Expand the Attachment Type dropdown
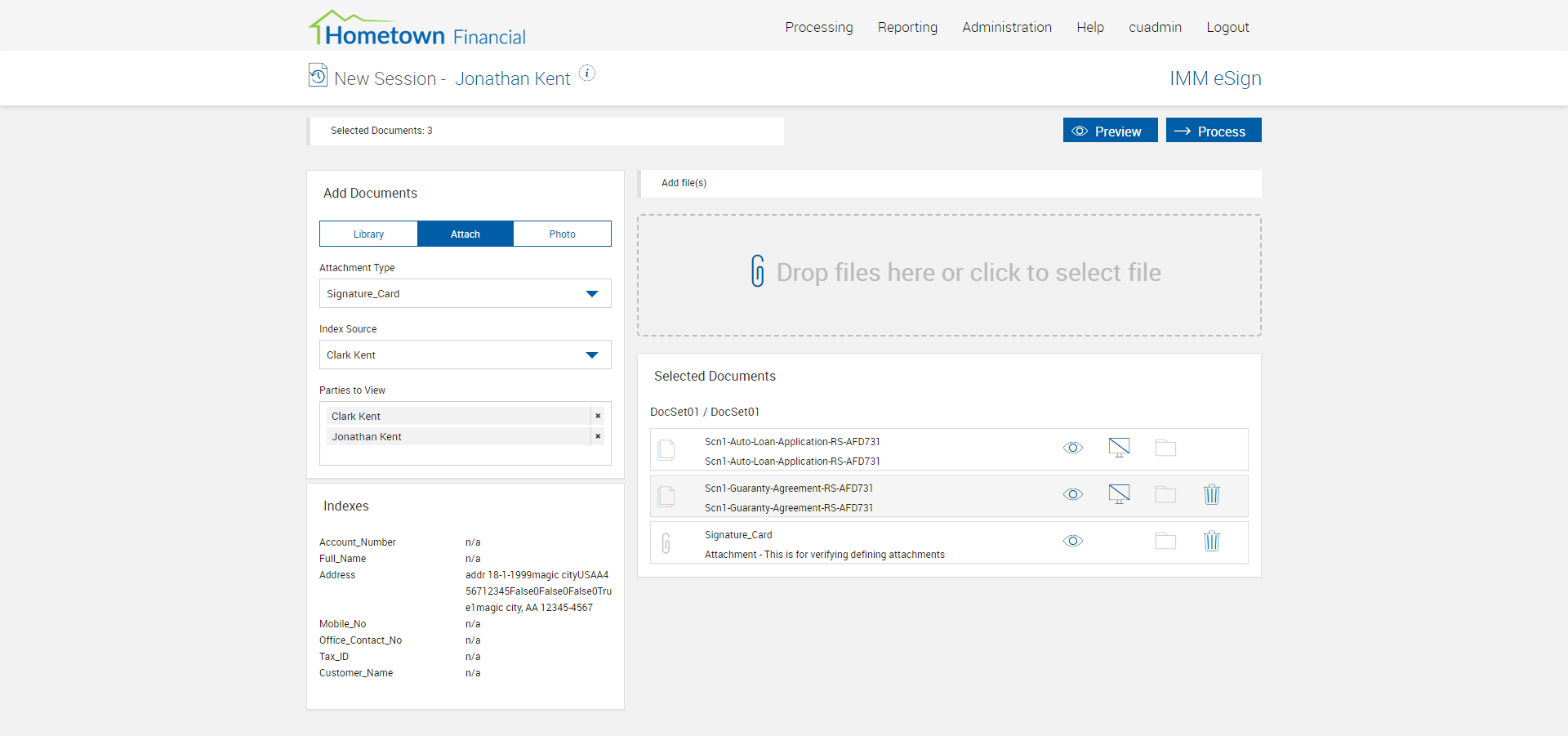 tap(592, 294)
